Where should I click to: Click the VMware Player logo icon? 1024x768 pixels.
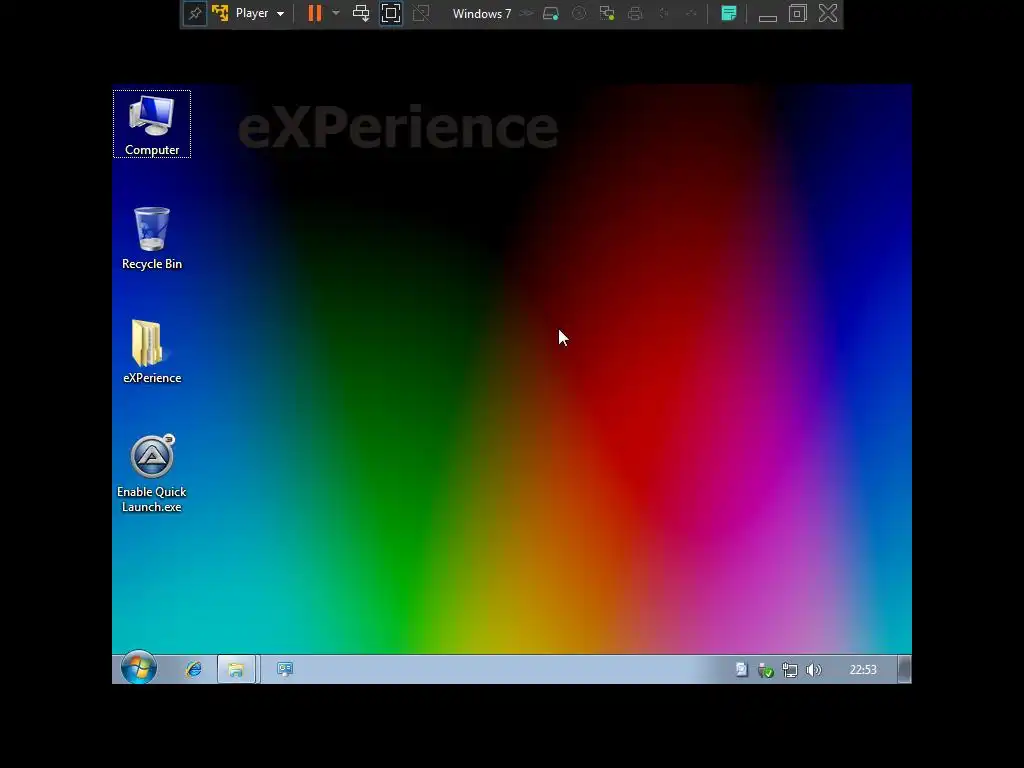tap(220, 13)
